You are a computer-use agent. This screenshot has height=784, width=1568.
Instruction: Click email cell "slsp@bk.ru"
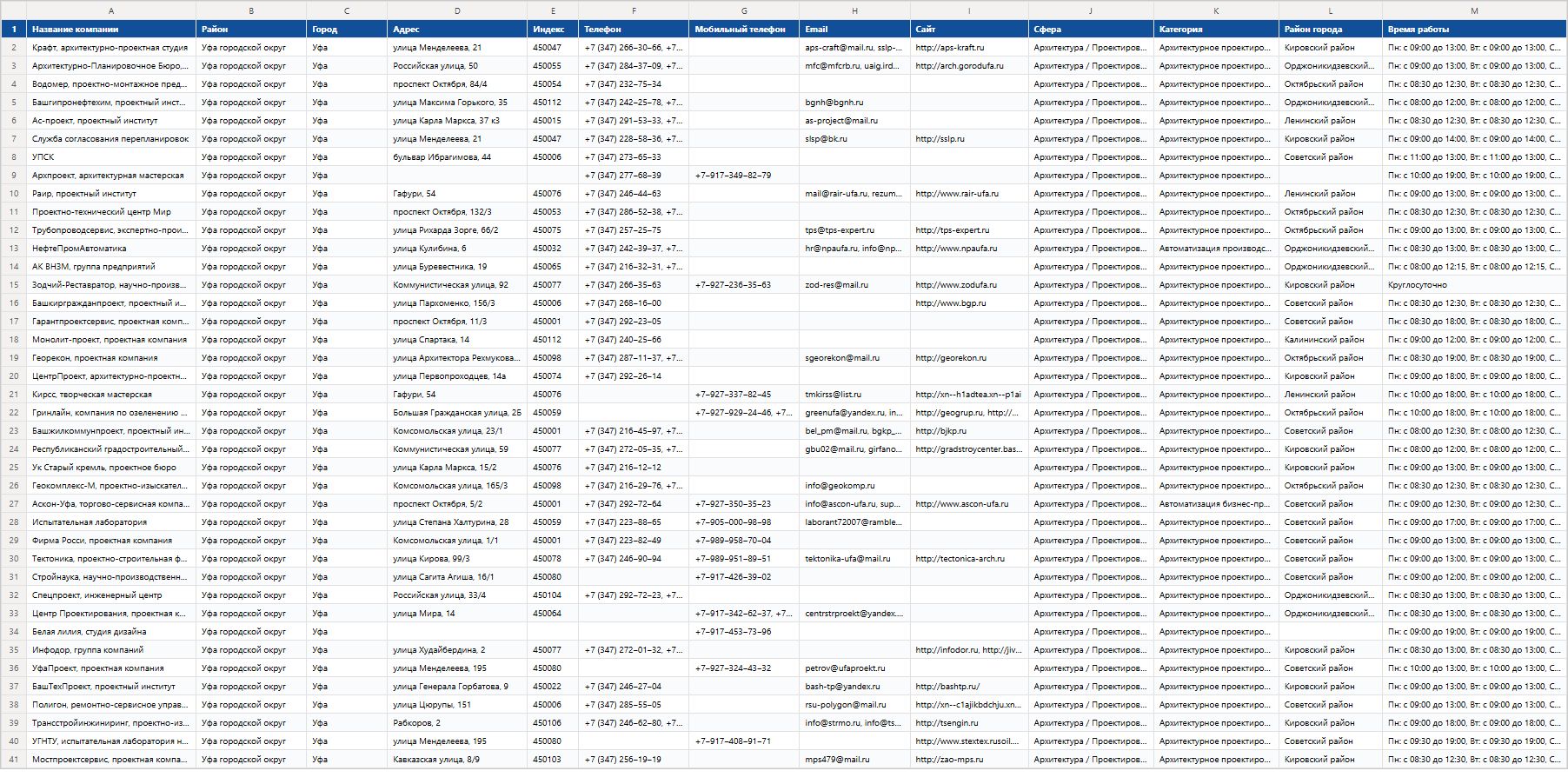tap(854, 138)
